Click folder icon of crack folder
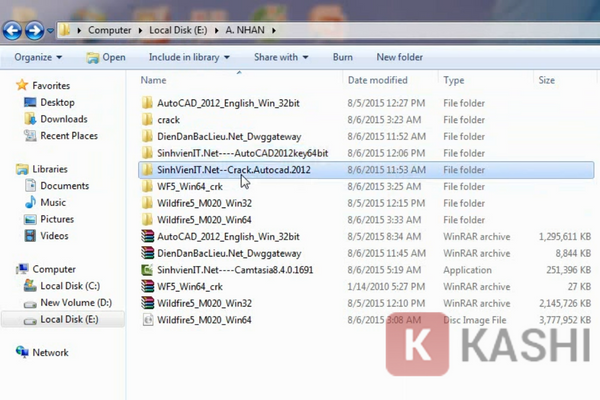Screen dimensions: 600x400 [147, 119]
